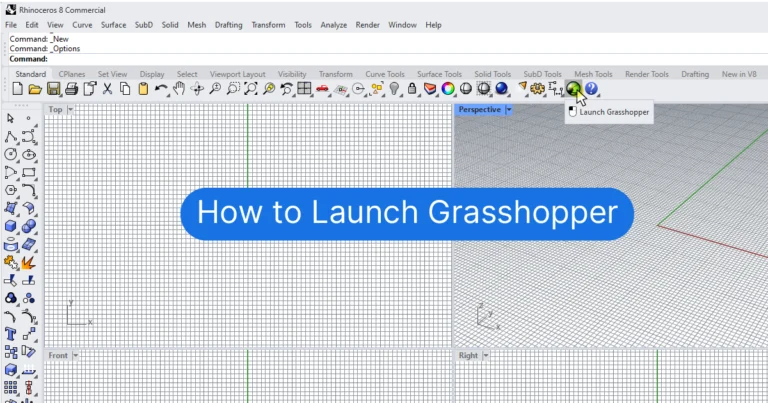Open the color wheel icon
Viewport: 768px width, 403px height.
448,89
